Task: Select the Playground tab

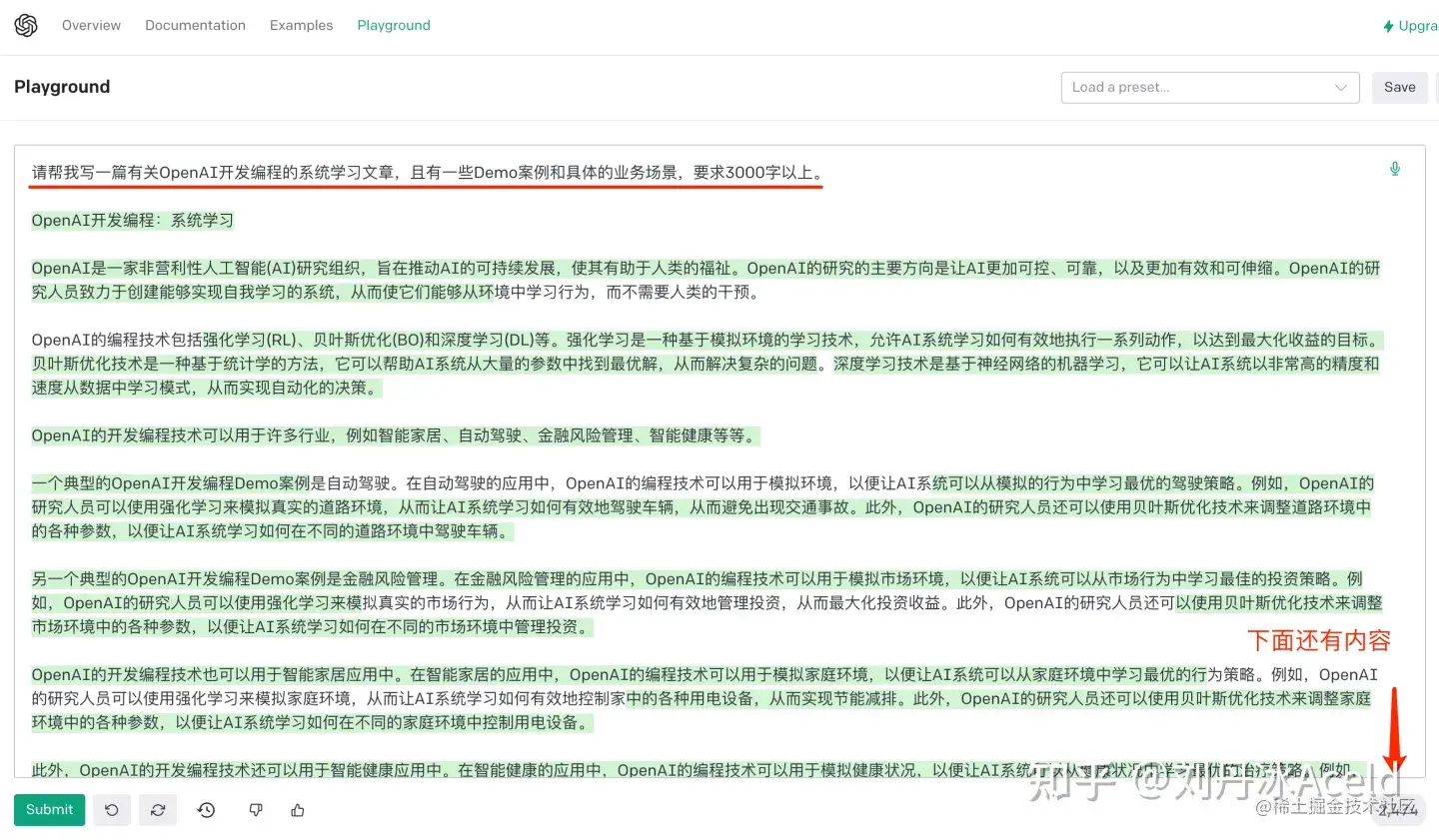Action: [x=394, y=25]
